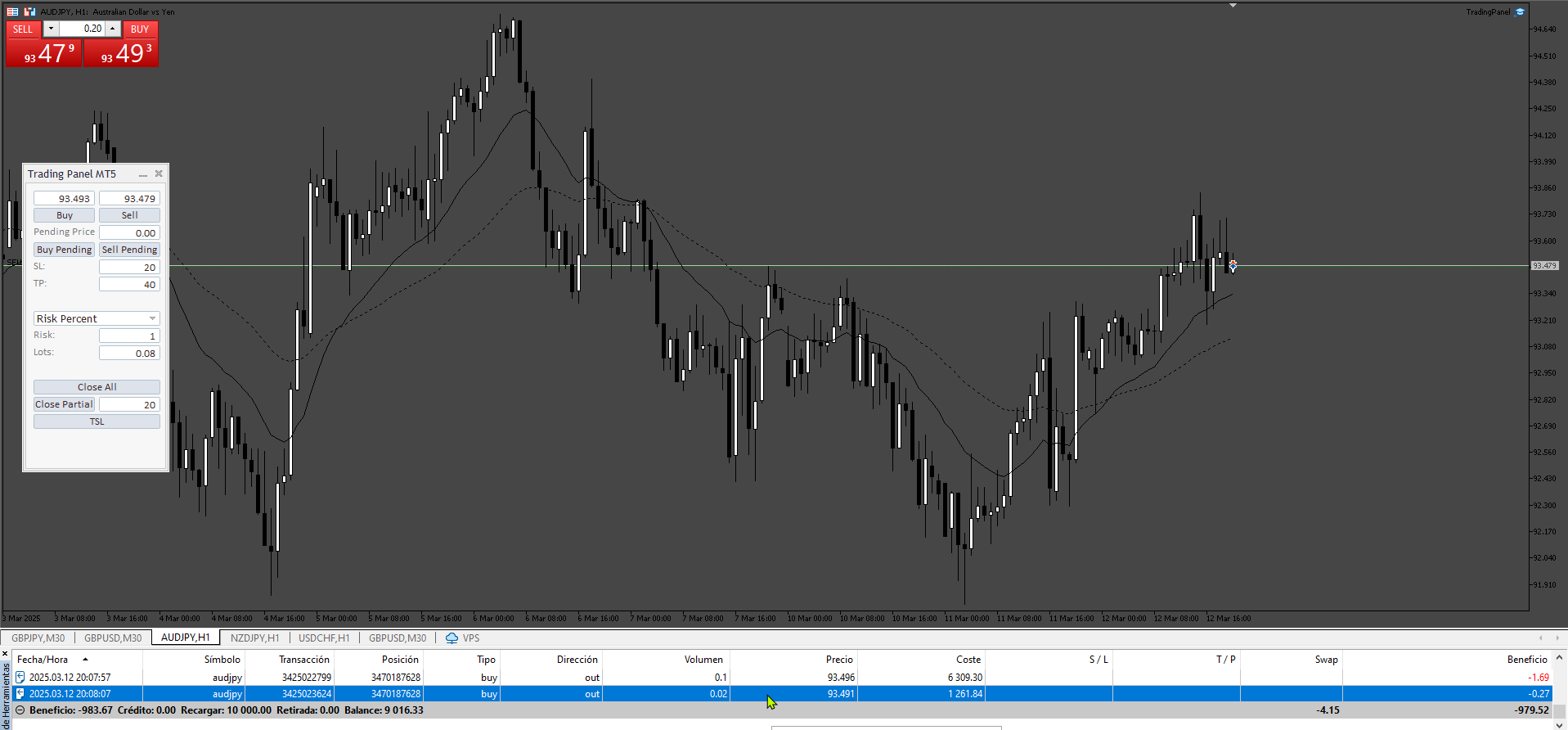This screenshot has height=730, width=1568.
Task: Click the deal icon for 20:07:57 row
Action: [20, 678]
